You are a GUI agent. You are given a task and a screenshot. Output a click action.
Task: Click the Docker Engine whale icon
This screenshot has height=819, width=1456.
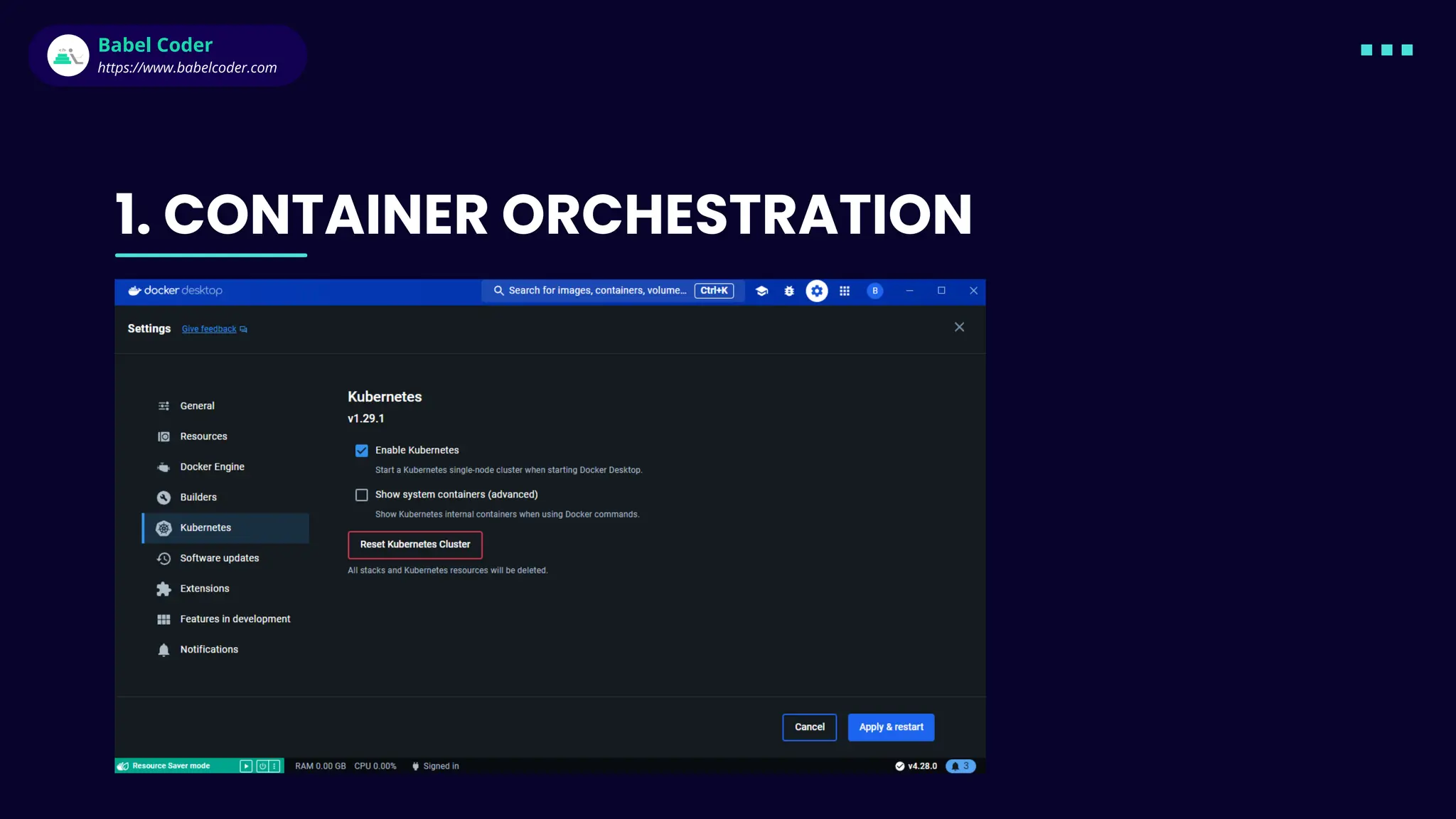click(x=164, y=467)
